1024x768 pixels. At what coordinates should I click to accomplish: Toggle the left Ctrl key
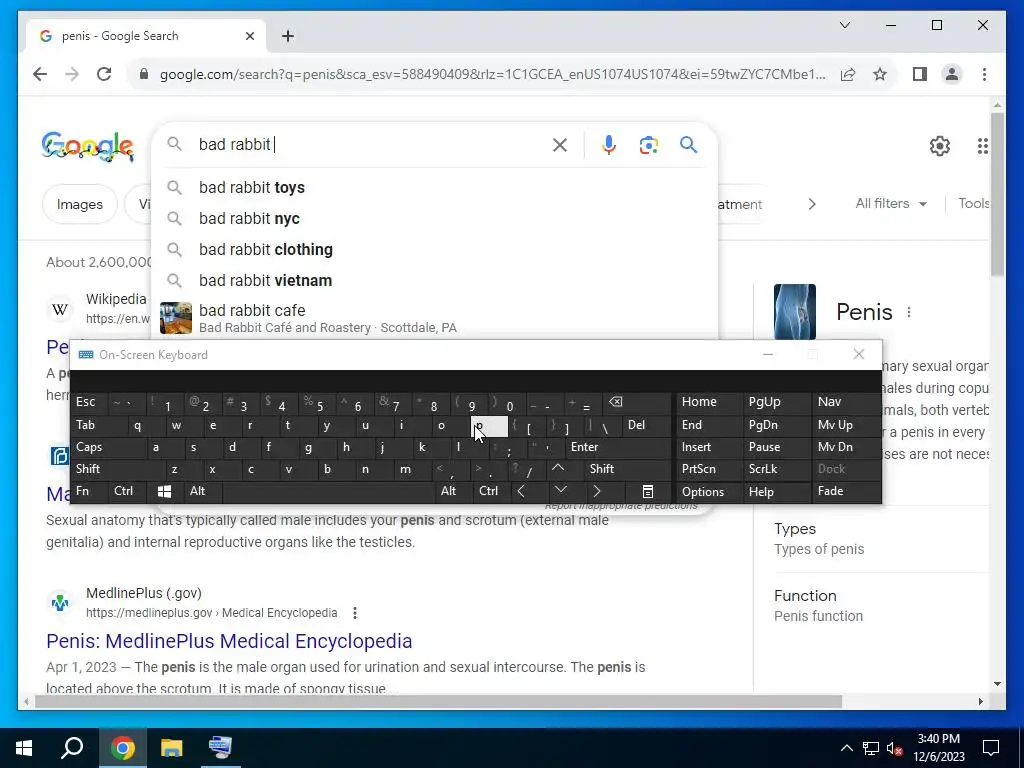[127, 491]
